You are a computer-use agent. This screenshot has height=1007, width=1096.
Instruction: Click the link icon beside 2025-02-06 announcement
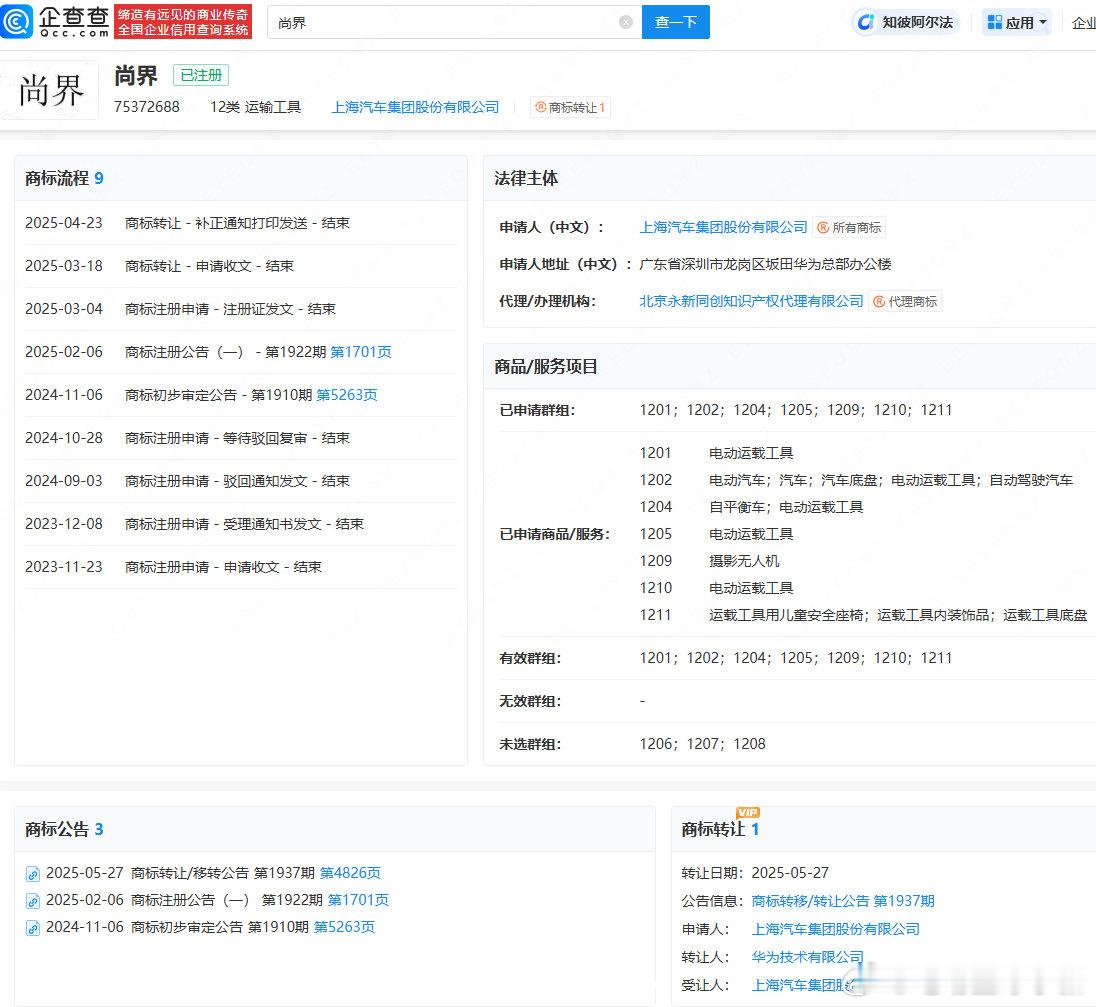(32, 901)
